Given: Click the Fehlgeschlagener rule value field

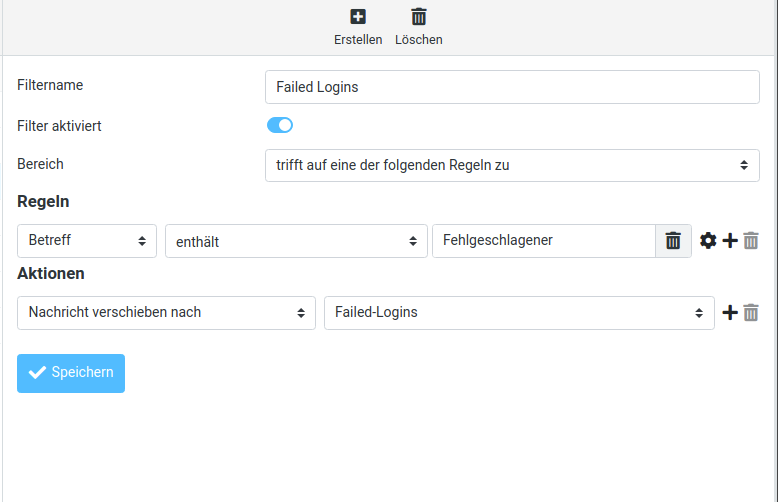Looking at the screenshot, I should pyautogui.click(x=543, y=241).
